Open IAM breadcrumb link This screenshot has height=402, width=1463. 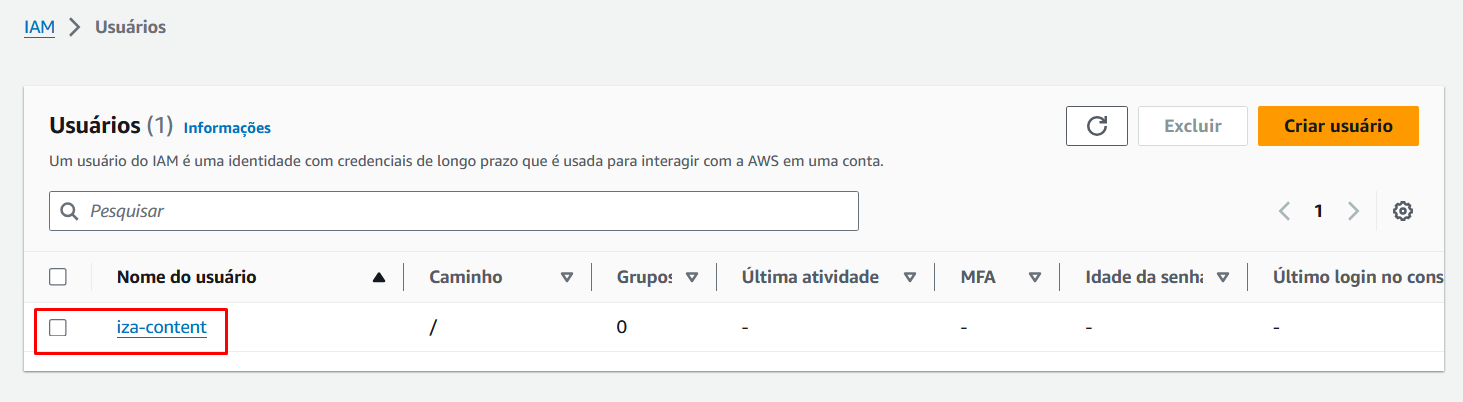[39, 27]
